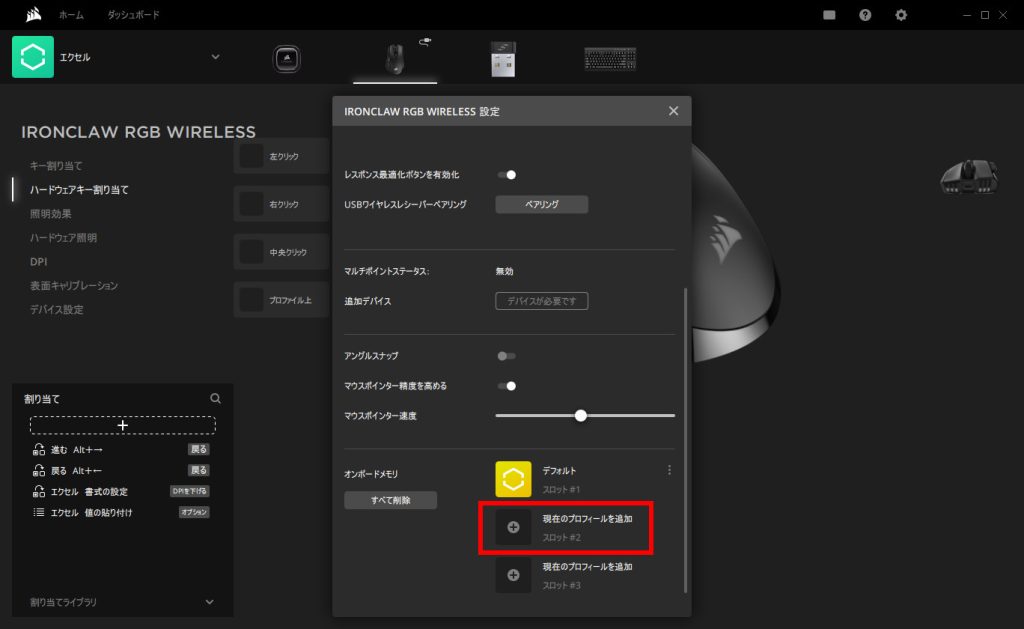
Task: Expand the エクセル profile dropdown arrow
Action: coord(216,57)
